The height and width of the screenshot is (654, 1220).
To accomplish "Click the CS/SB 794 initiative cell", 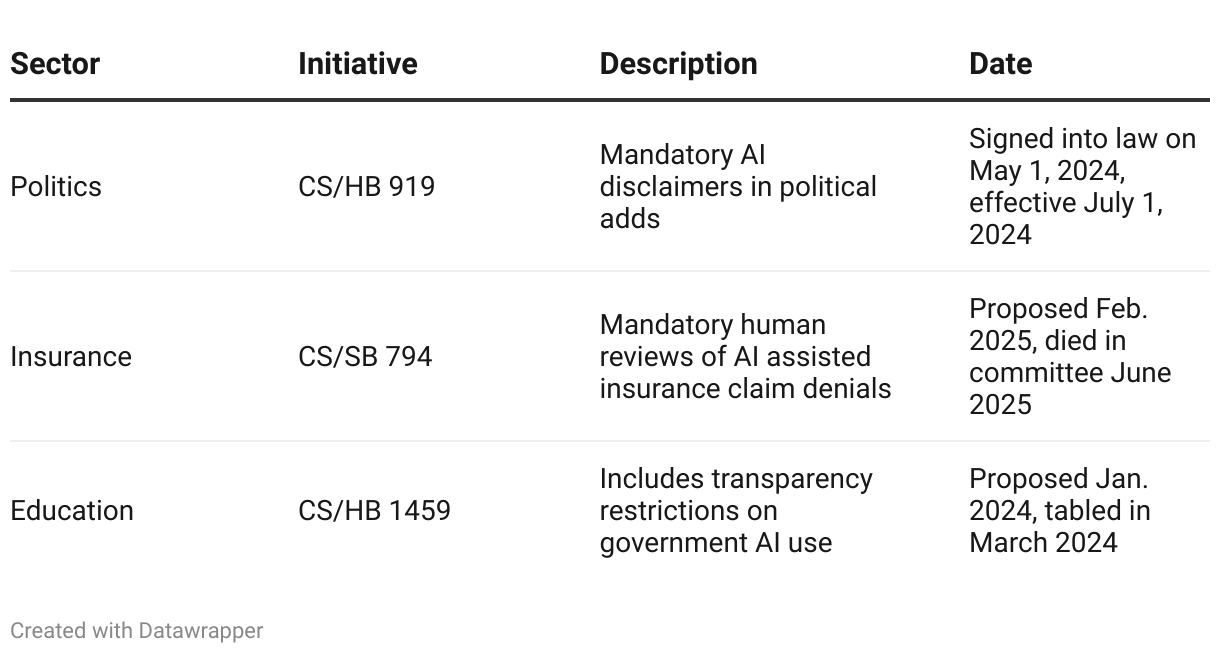I will click(x=365, y=357).
